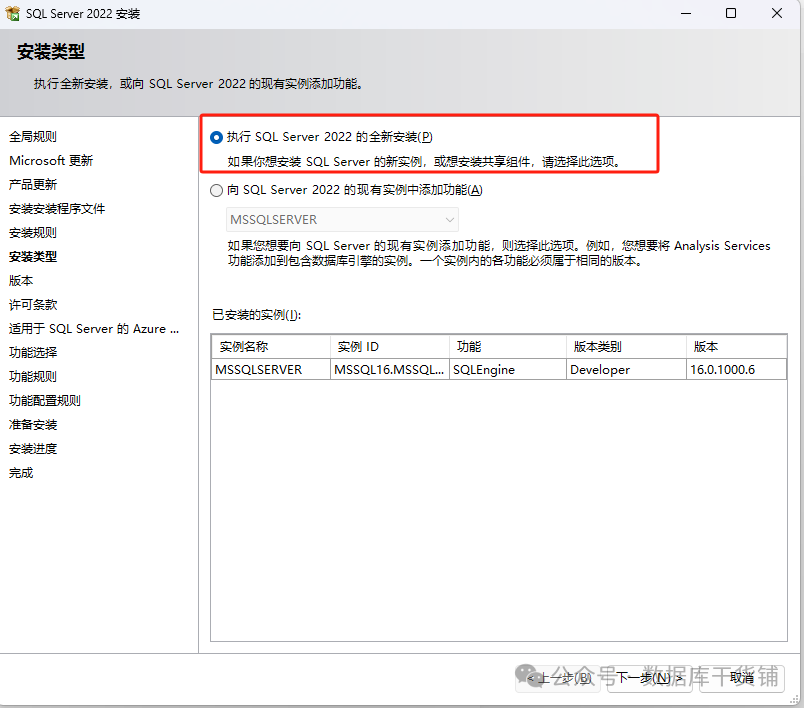This screenshot has width=804, height=708.
Task: Select the 功能规则 step
Action: (x=33, y=377)
